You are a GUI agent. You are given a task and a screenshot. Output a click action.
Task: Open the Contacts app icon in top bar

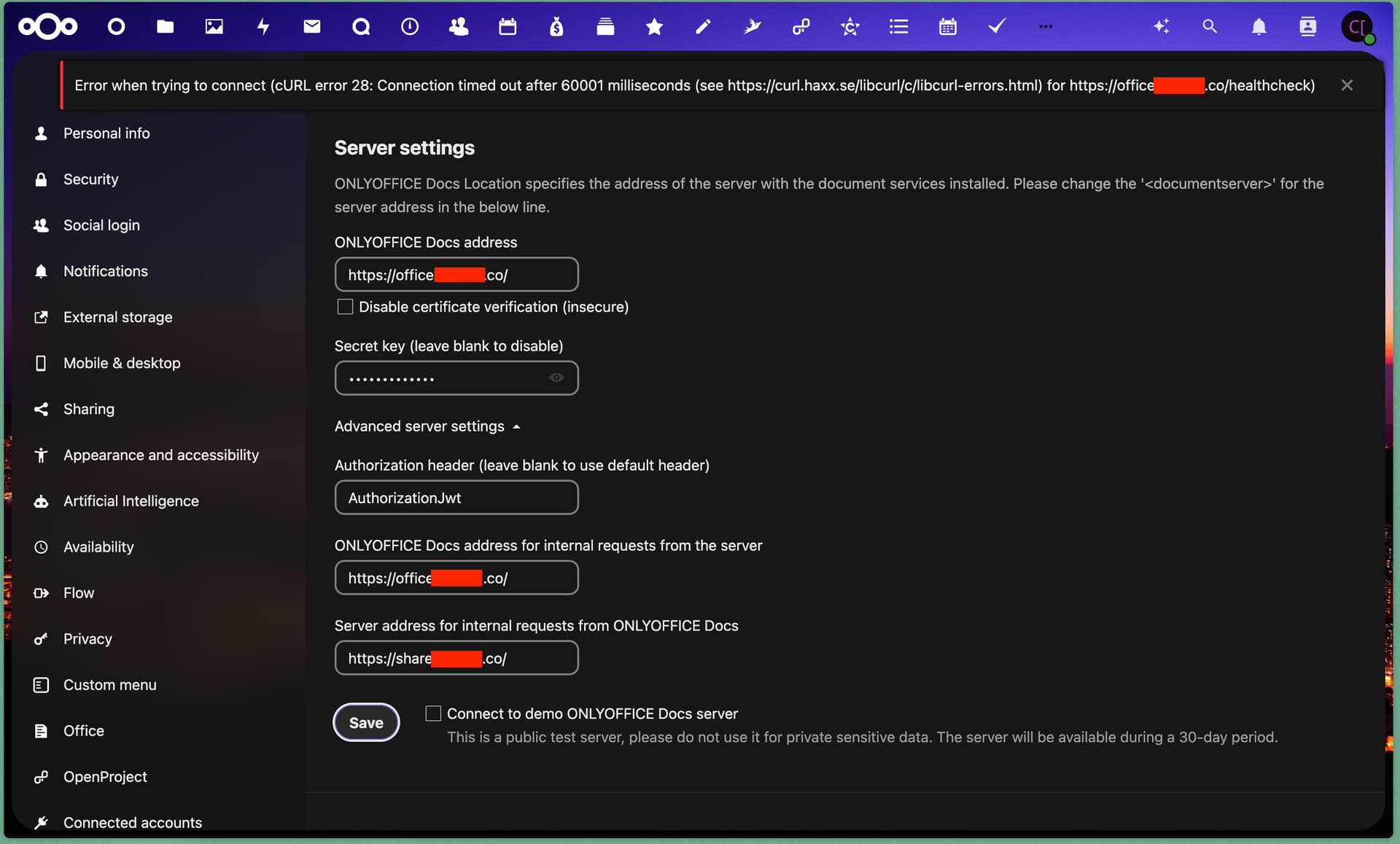tap(459, 27)
